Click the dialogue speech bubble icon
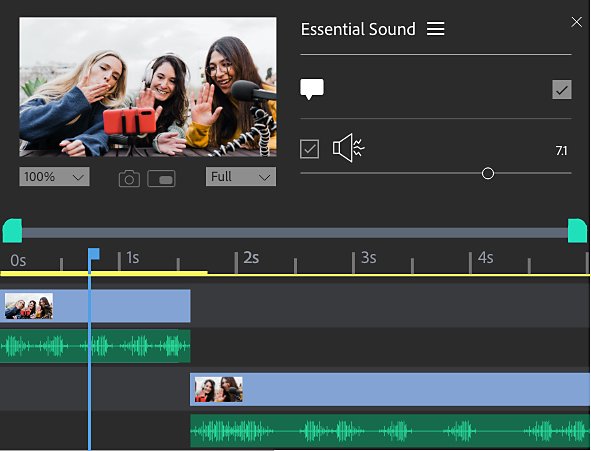 click(x=312, y=89)
